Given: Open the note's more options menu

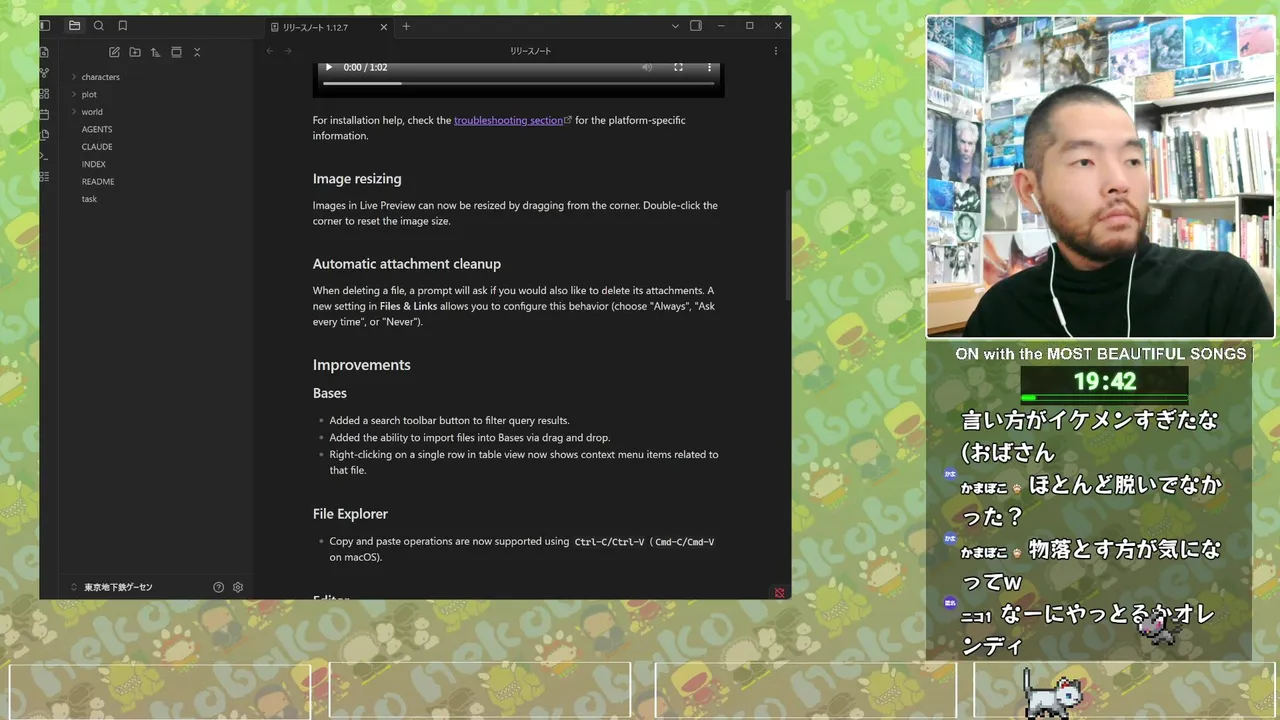Looking at the screenshot, I should 776,51.
